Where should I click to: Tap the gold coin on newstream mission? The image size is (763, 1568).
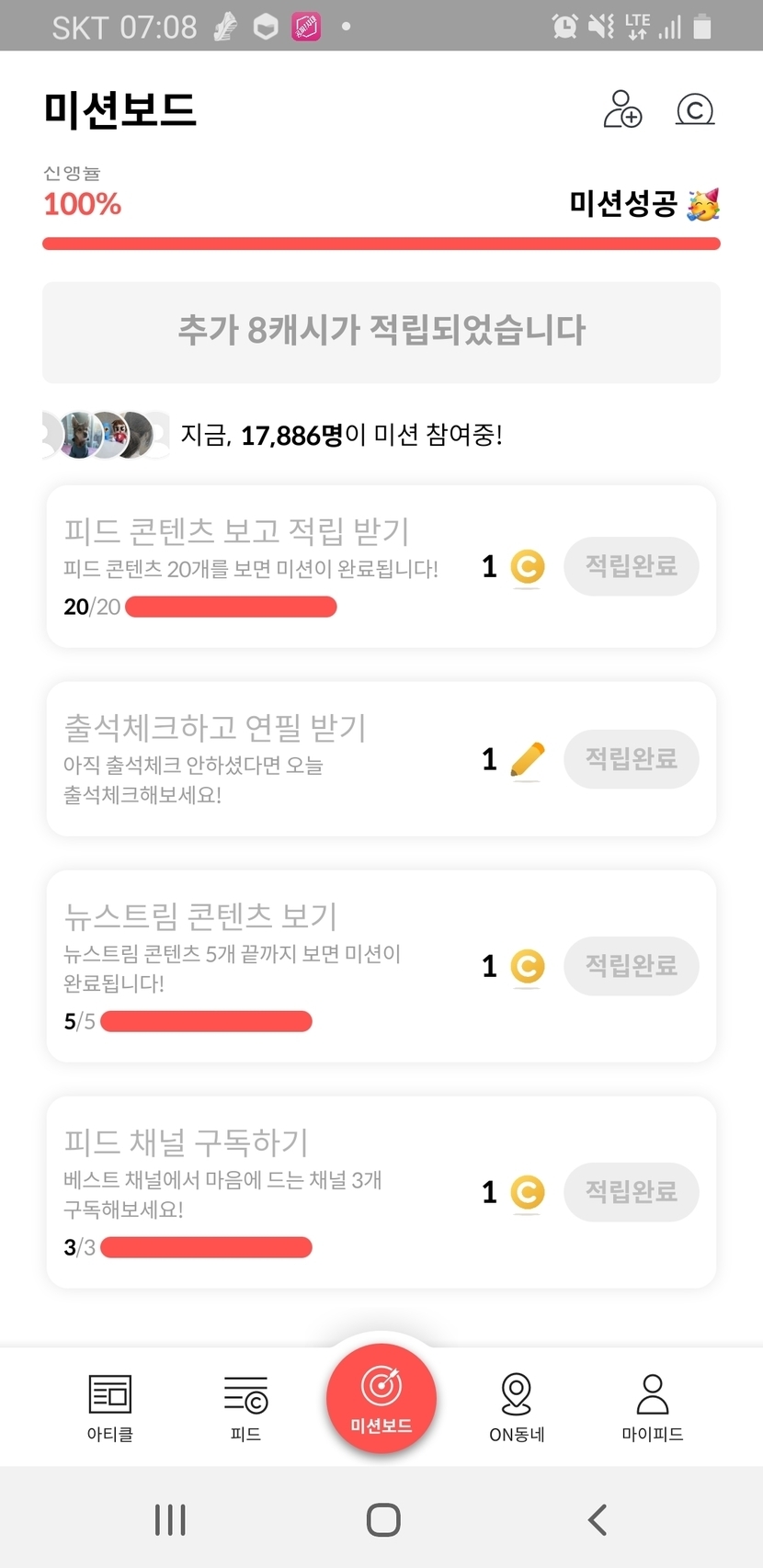click(x=528, y=967)
